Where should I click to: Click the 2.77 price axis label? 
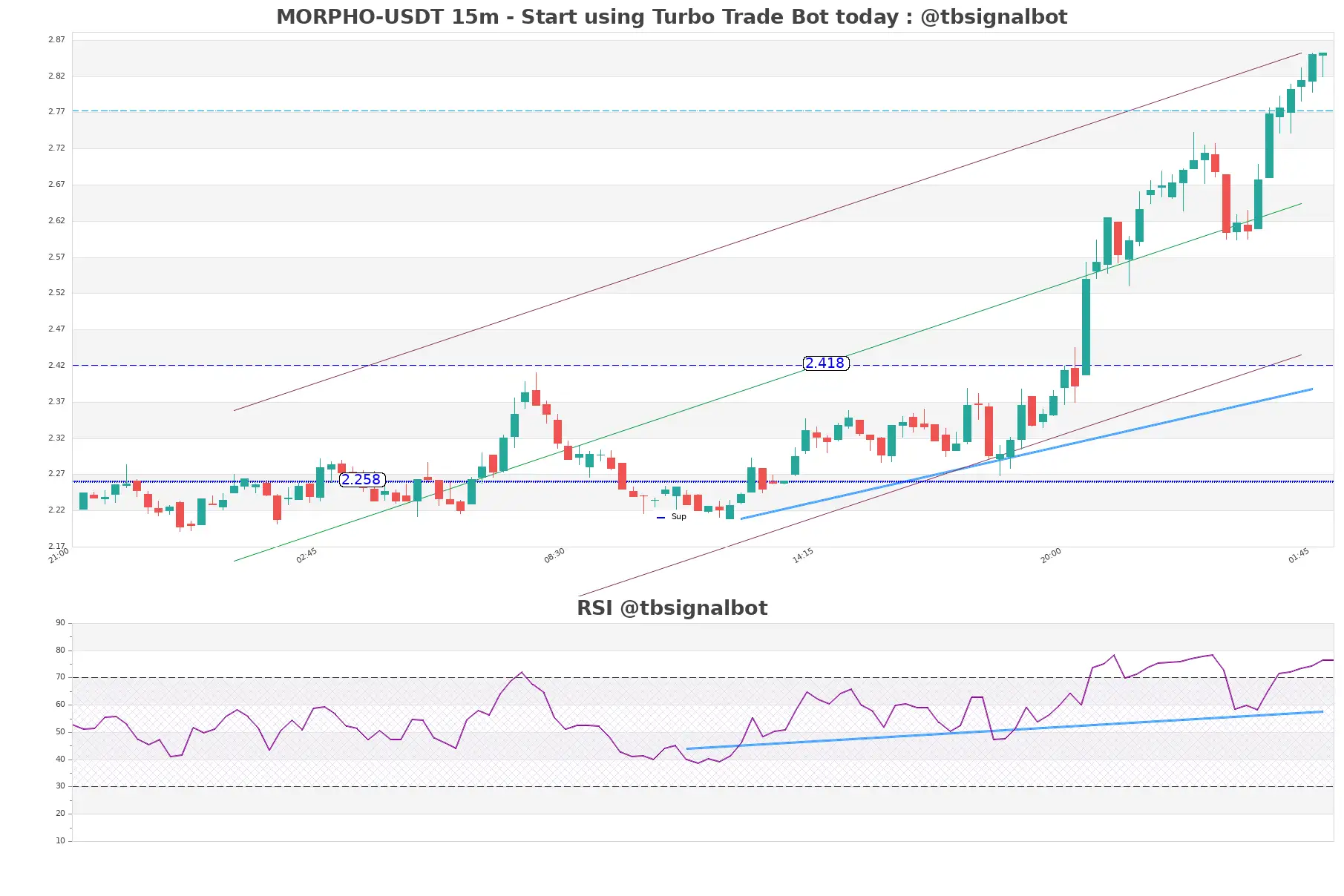(x=56, y=111)
